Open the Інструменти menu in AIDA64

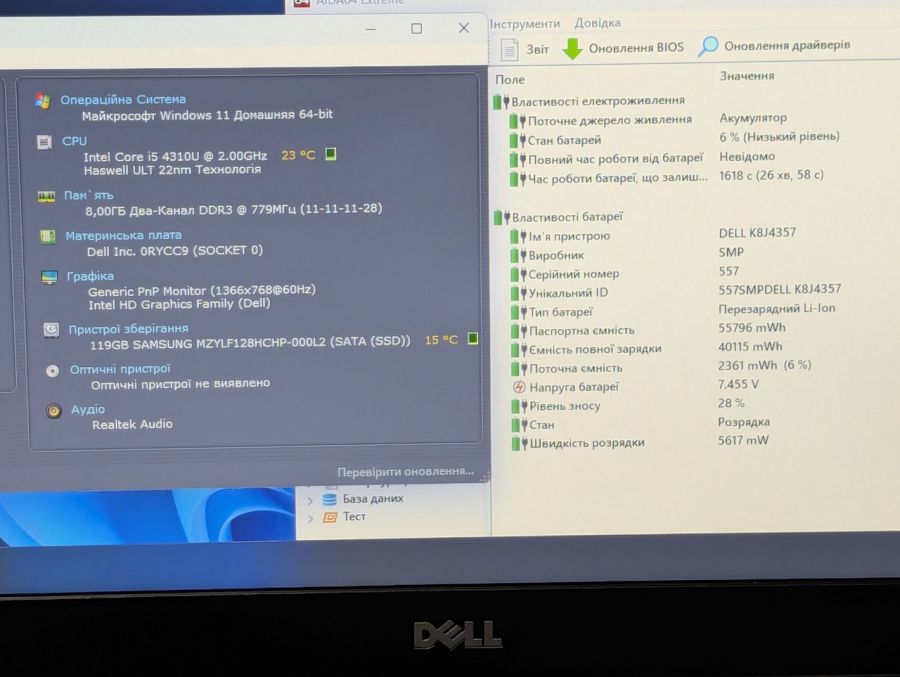pos(524,24)
